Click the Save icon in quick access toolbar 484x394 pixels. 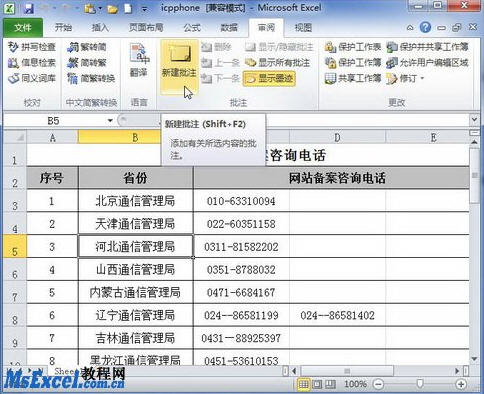tap(29, 8)
